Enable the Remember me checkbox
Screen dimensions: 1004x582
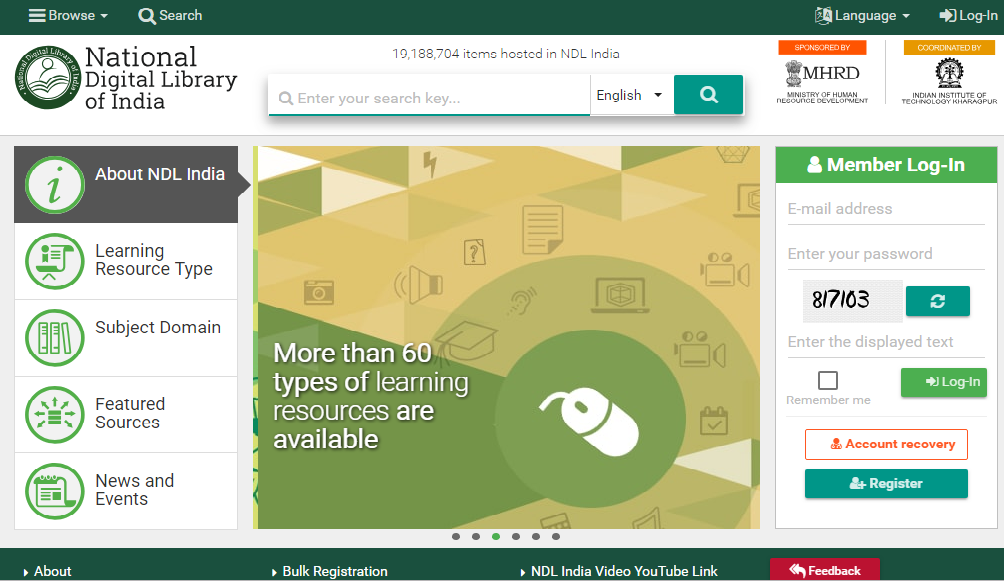827,380
